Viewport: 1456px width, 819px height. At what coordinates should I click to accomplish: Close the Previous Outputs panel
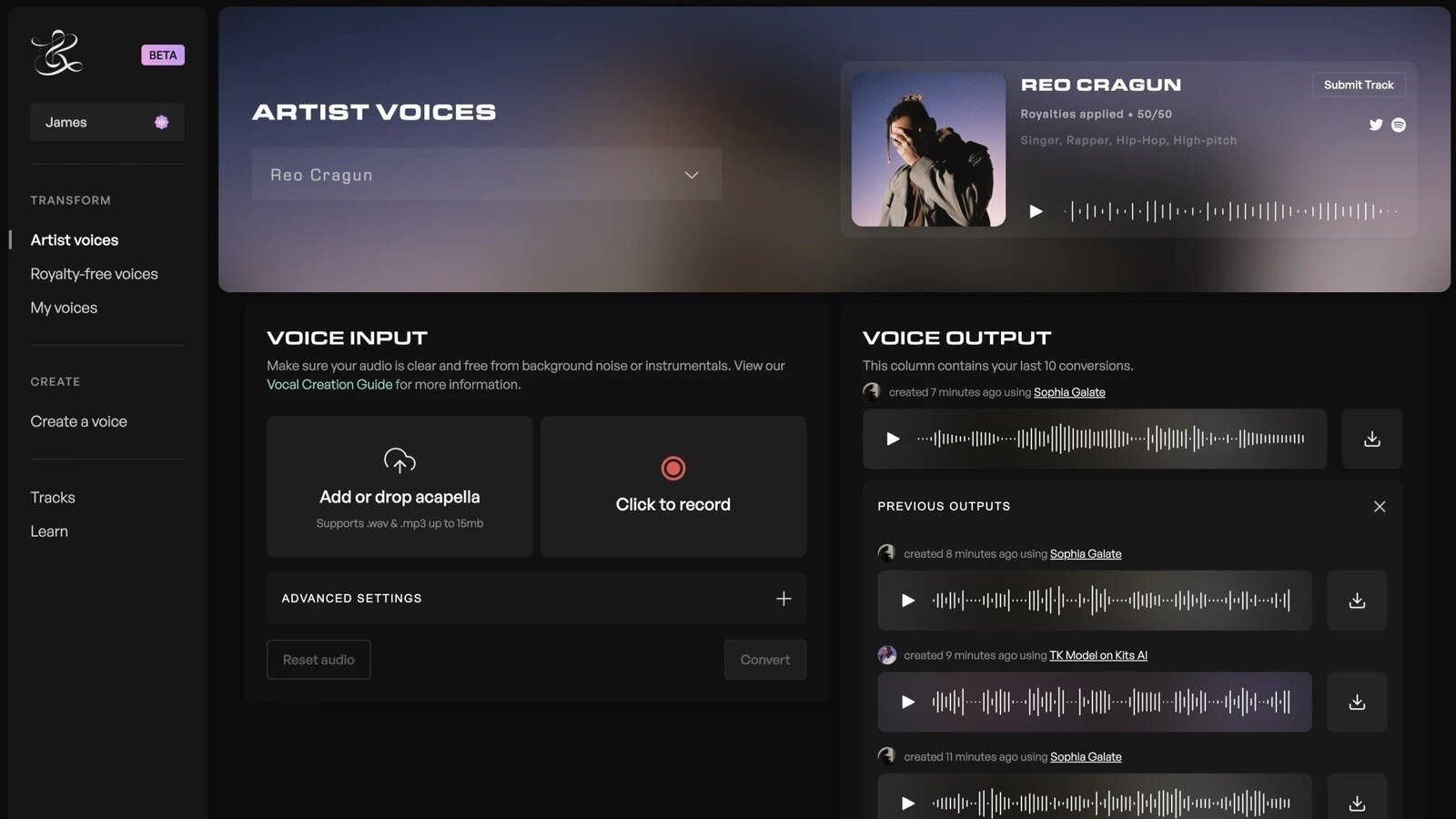click(x=1380, y=506)
